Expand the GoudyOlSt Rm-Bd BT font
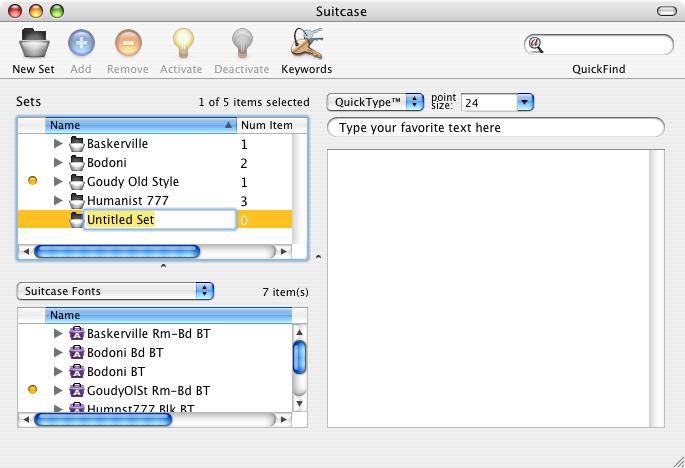The image size is (685, 468). pyautogui.click(x=58, y=390)
